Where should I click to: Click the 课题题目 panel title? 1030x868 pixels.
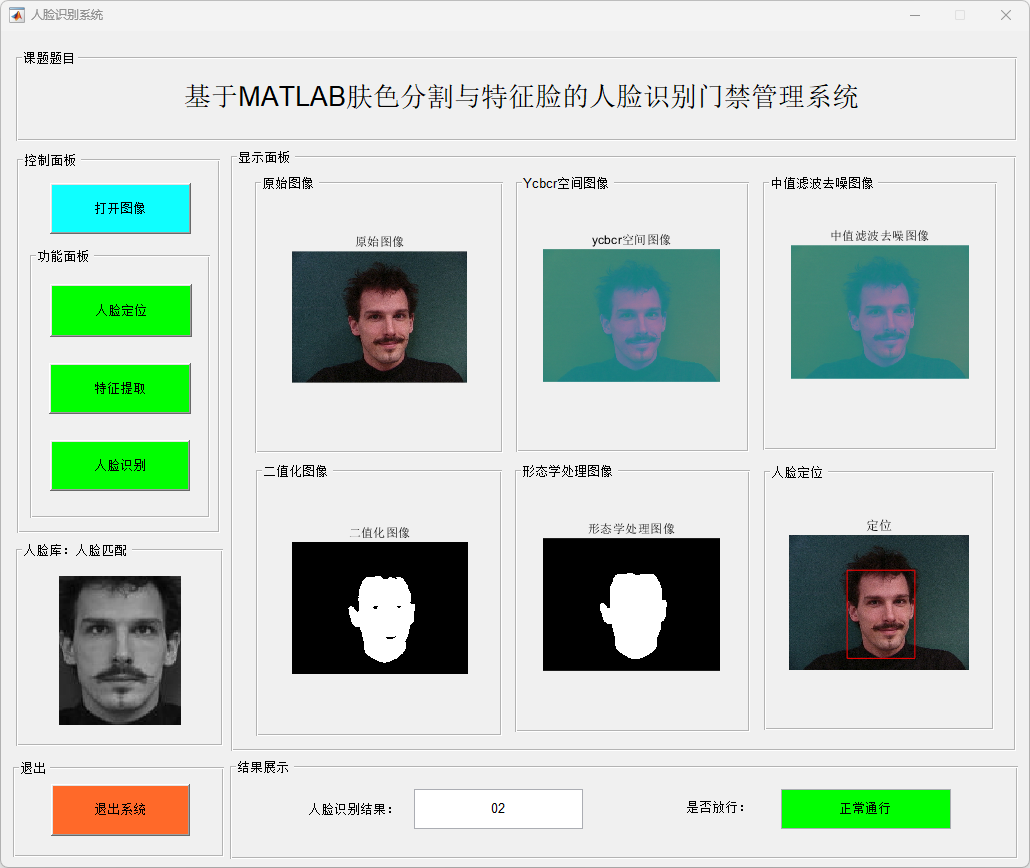pos(49,58)
